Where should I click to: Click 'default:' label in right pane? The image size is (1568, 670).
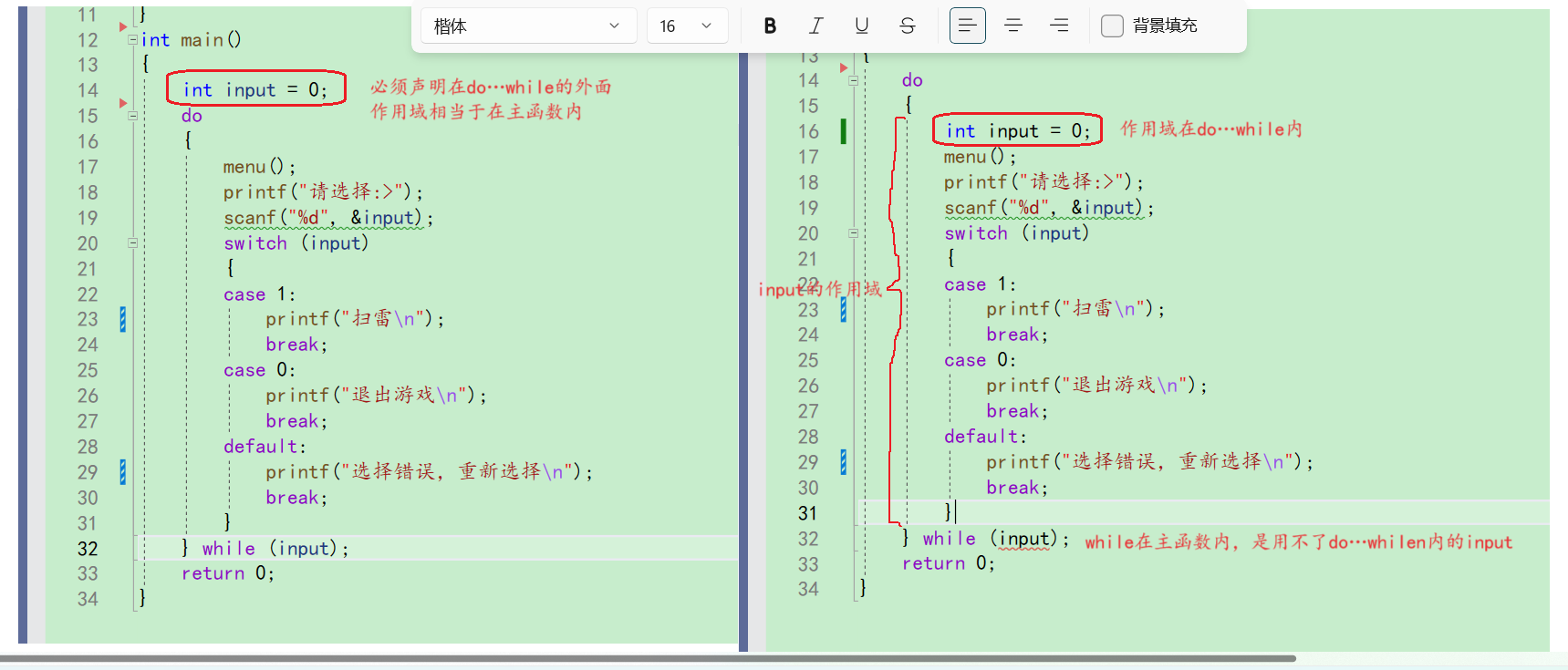tap(985, 437)
